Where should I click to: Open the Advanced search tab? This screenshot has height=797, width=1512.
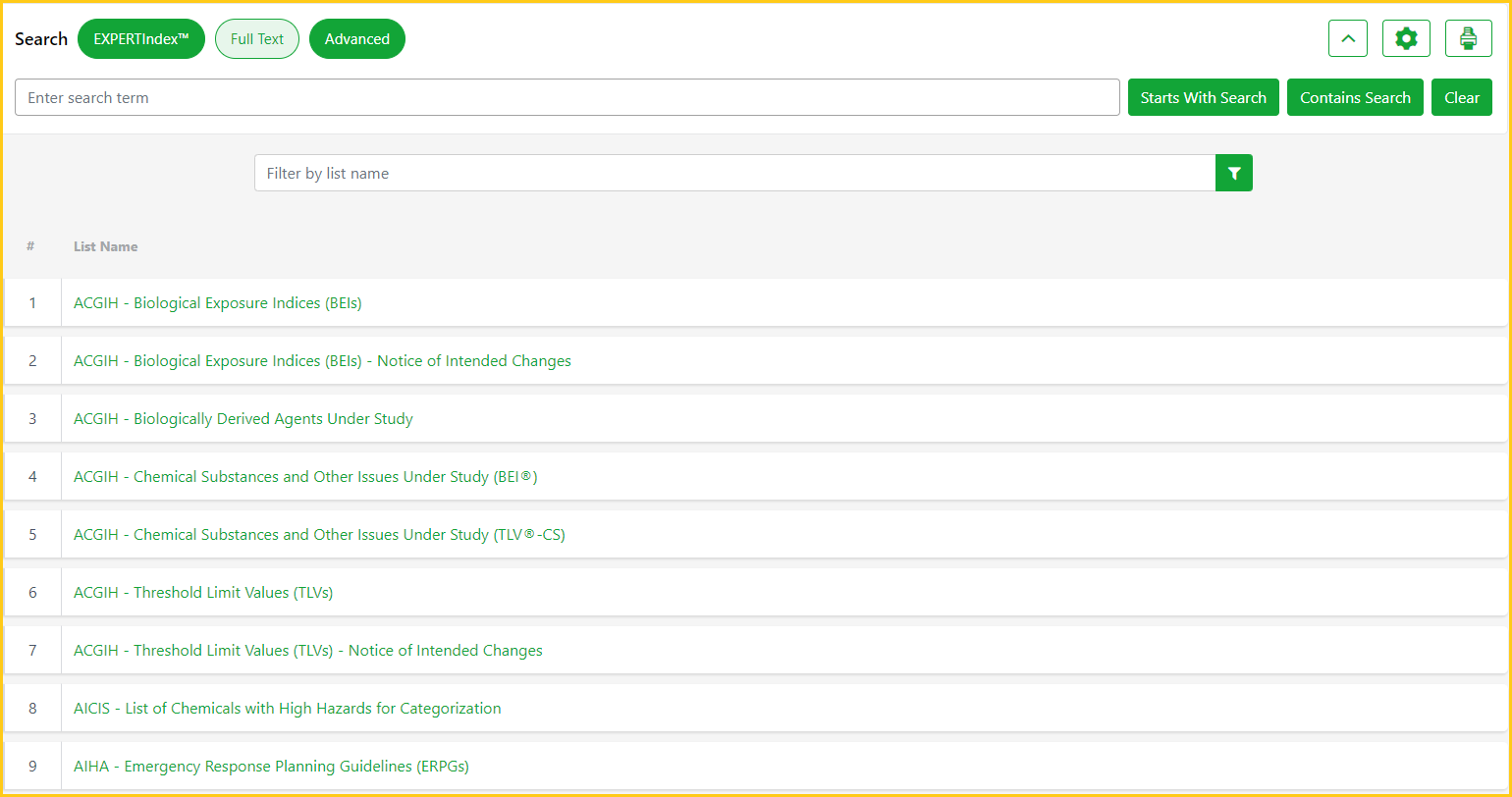[356, 39]
